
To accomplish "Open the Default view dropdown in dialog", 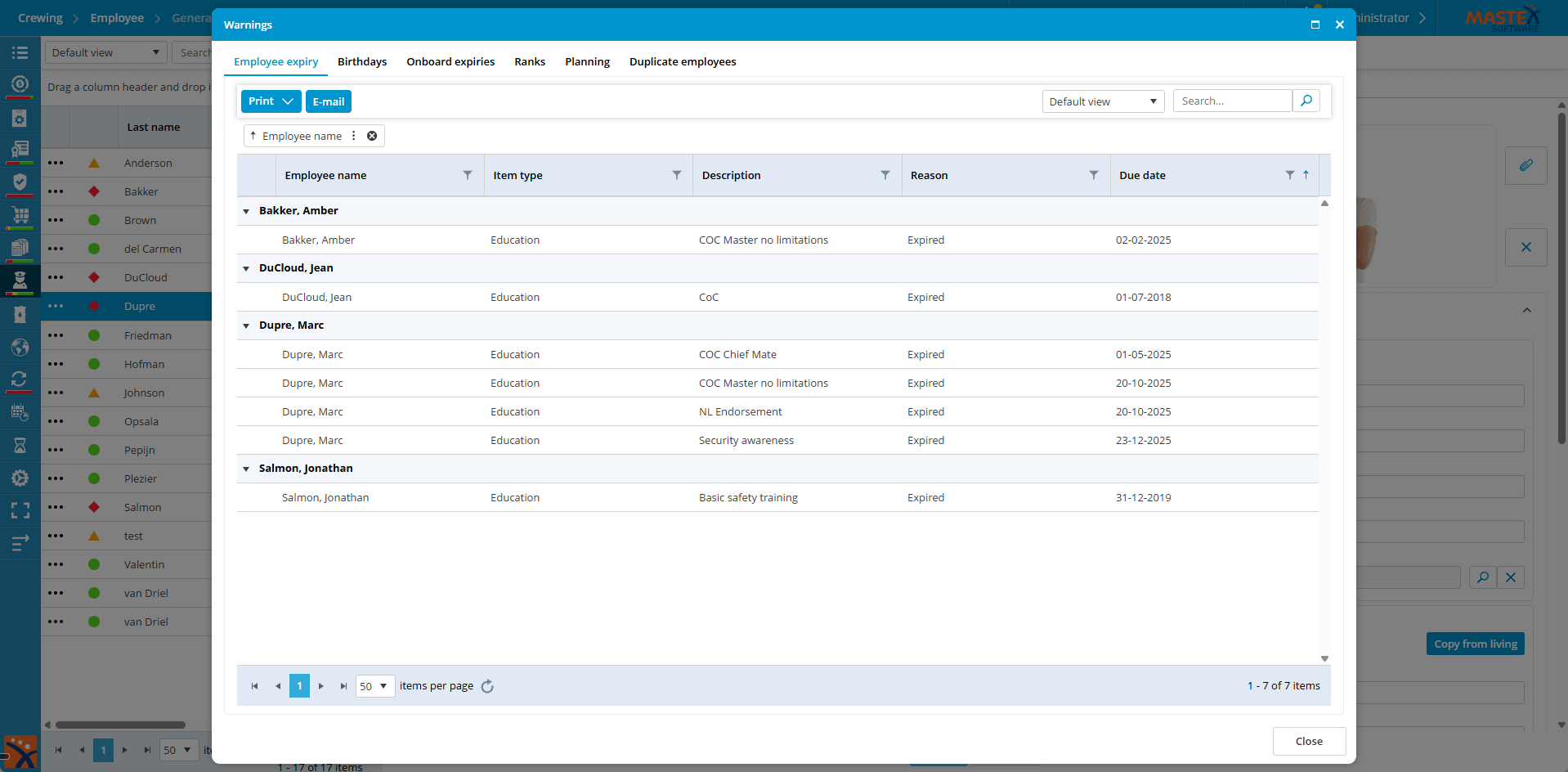I will (x=1103, y=101).
